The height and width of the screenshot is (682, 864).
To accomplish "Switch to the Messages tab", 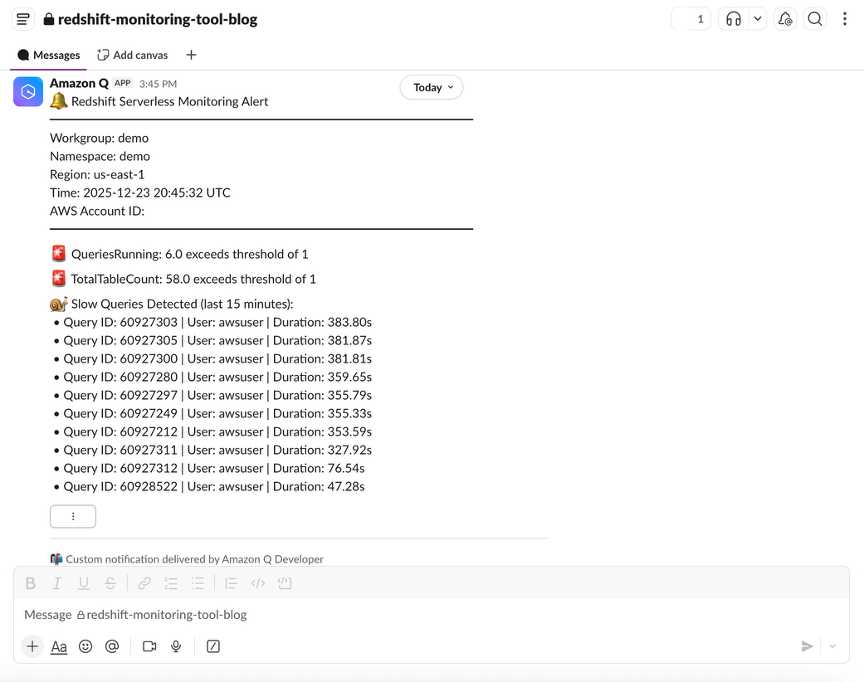I will pyautogui.click(x=49, y=55).
